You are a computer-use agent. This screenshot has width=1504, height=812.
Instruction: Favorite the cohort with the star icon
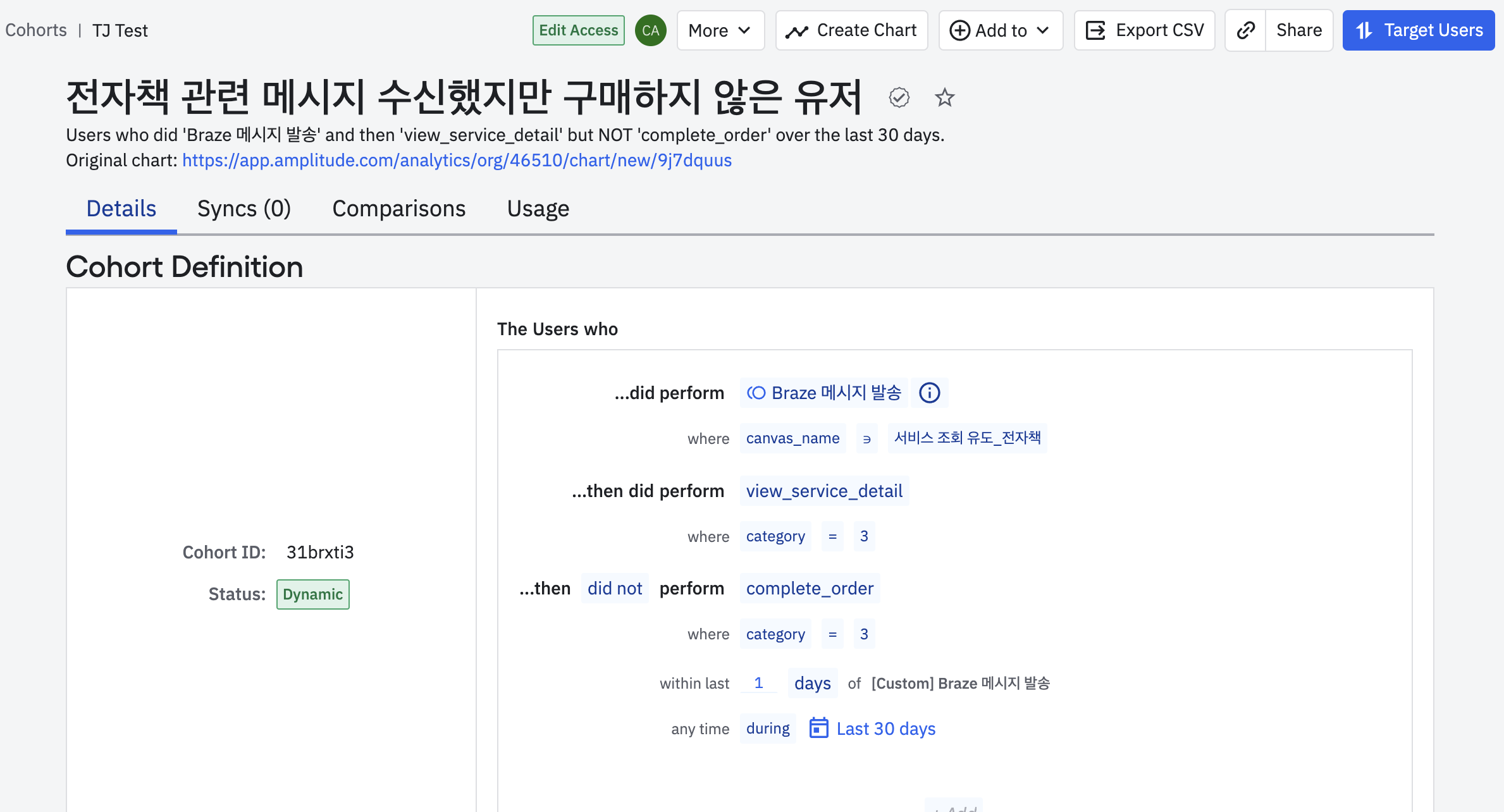tap(944, 97)
